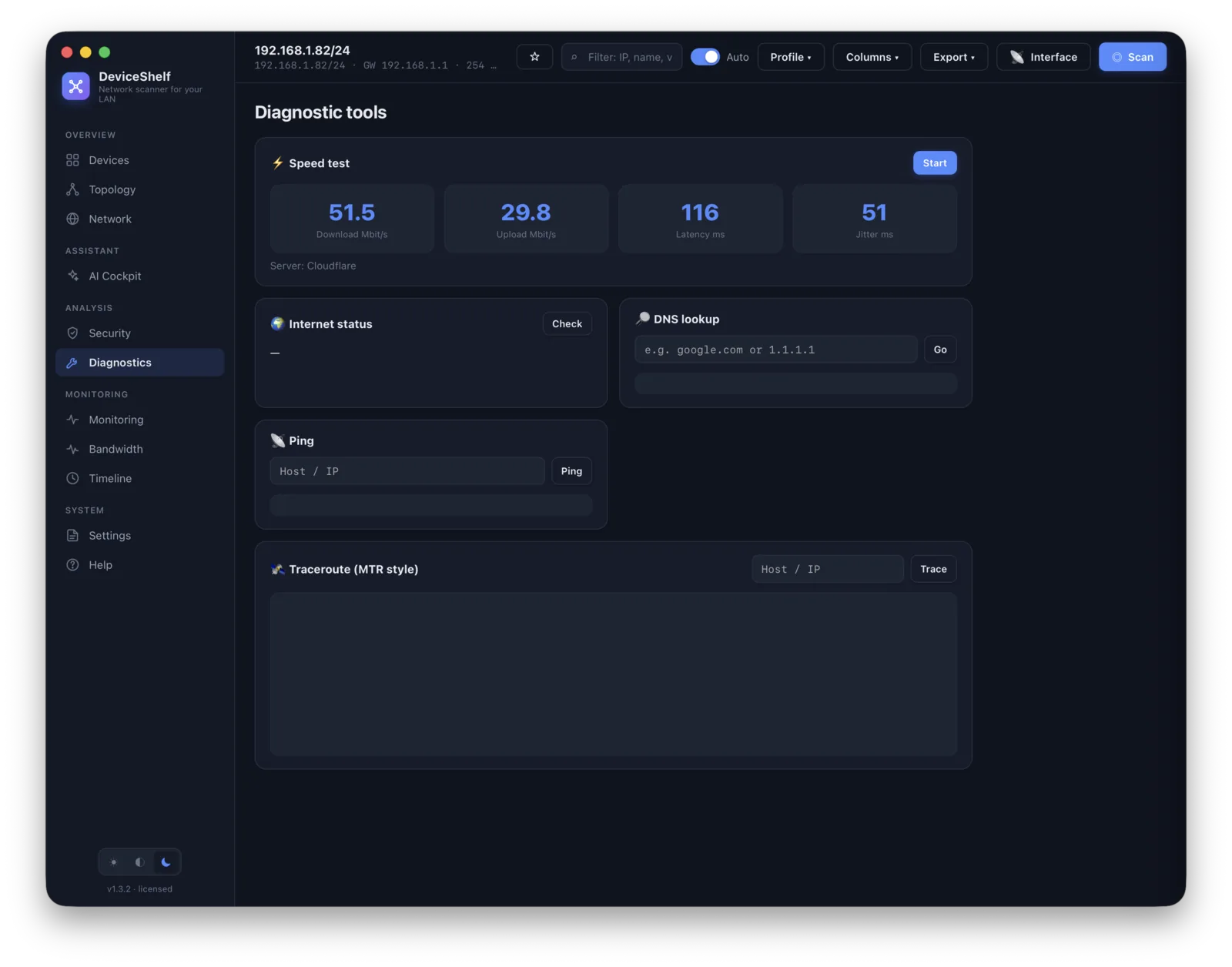
Task: Open Bandwidth page
Action: pyautogui.click(x=139, y=449)
